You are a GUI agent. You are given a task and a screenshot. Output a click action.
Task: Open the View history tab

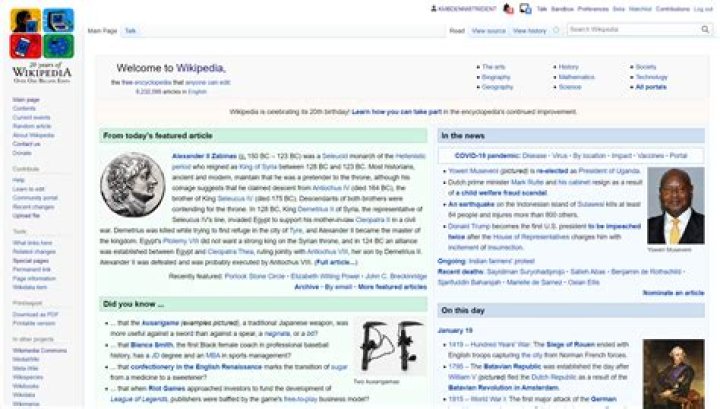pos(529,31)
